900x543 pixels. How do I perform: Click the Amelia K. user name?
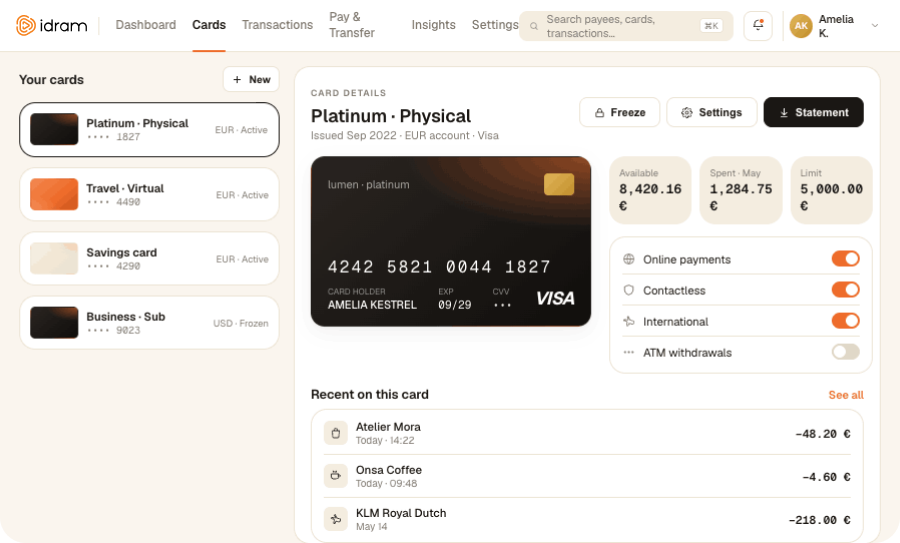tap(836, 26)
